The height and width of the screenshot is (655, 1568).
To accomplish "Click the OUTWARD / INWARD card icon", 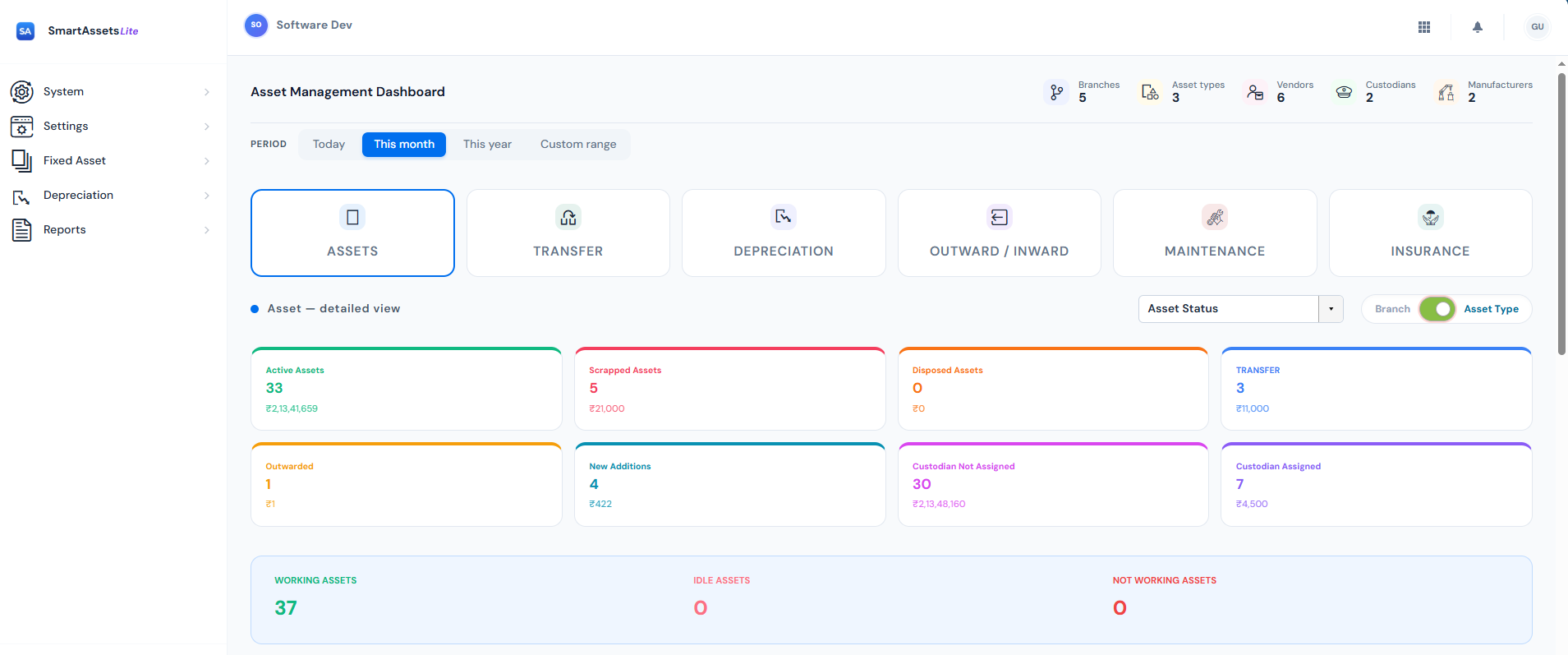I will tap(999, 217).
